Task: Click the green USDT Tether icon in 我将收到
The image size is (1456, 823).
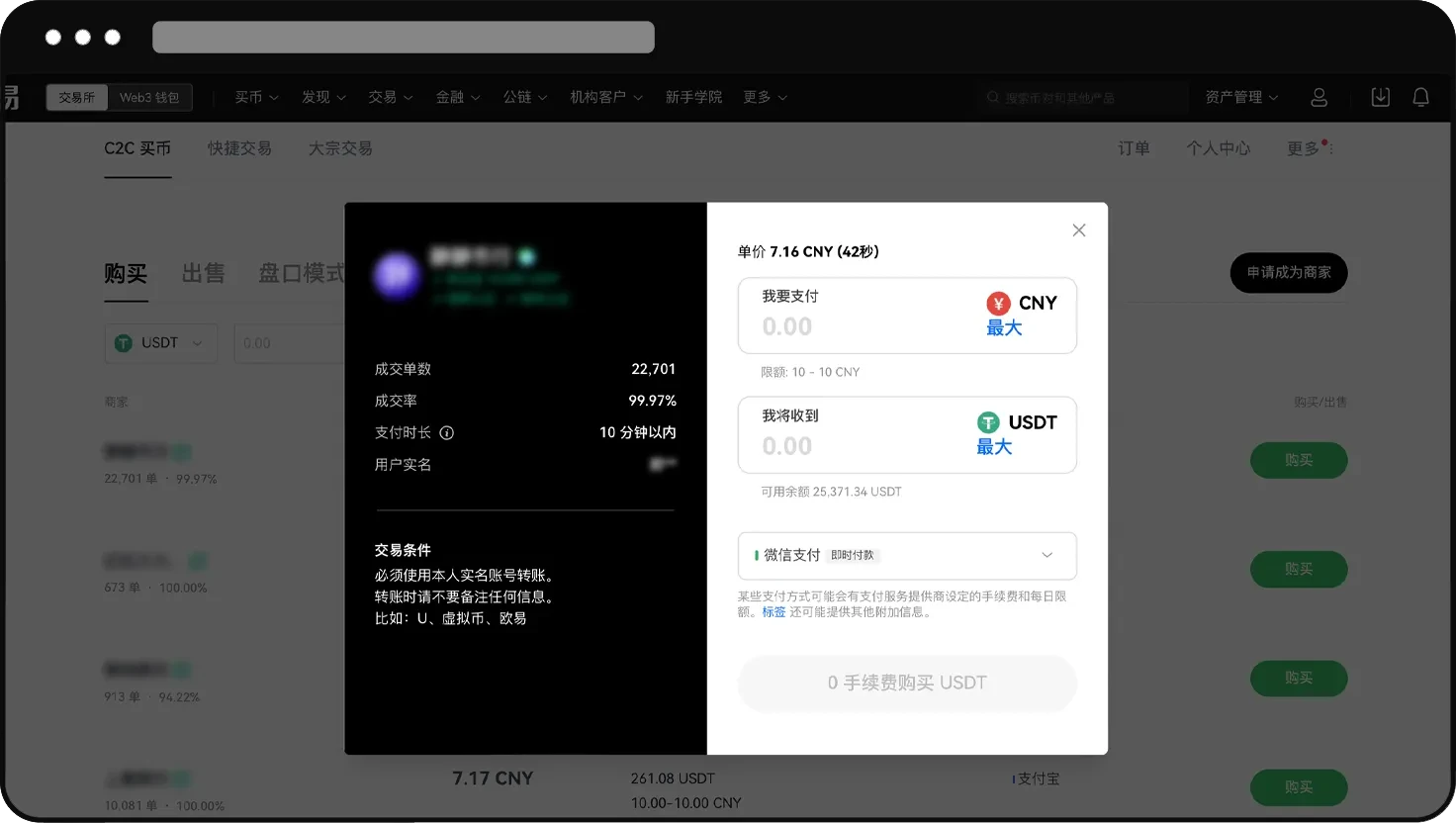Action: [988, 422]
